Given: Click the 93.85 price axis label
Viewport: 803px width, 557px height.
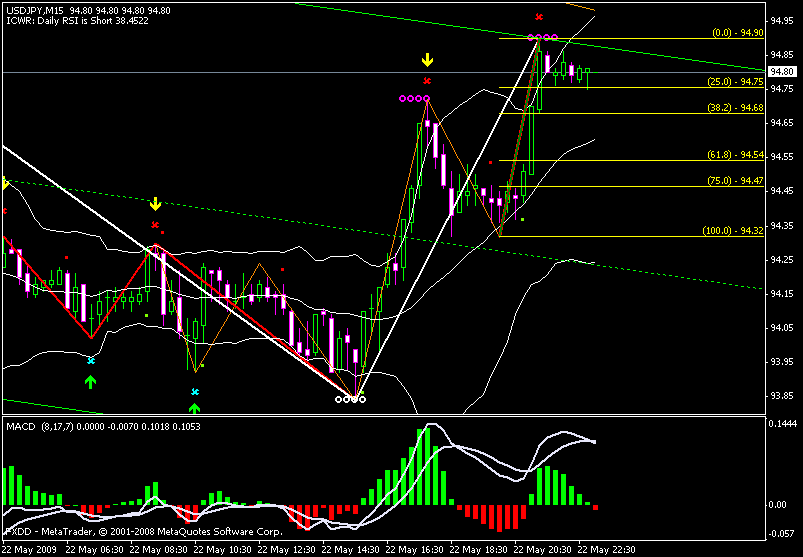Looking at the screenshot, I should pos(781,396).
